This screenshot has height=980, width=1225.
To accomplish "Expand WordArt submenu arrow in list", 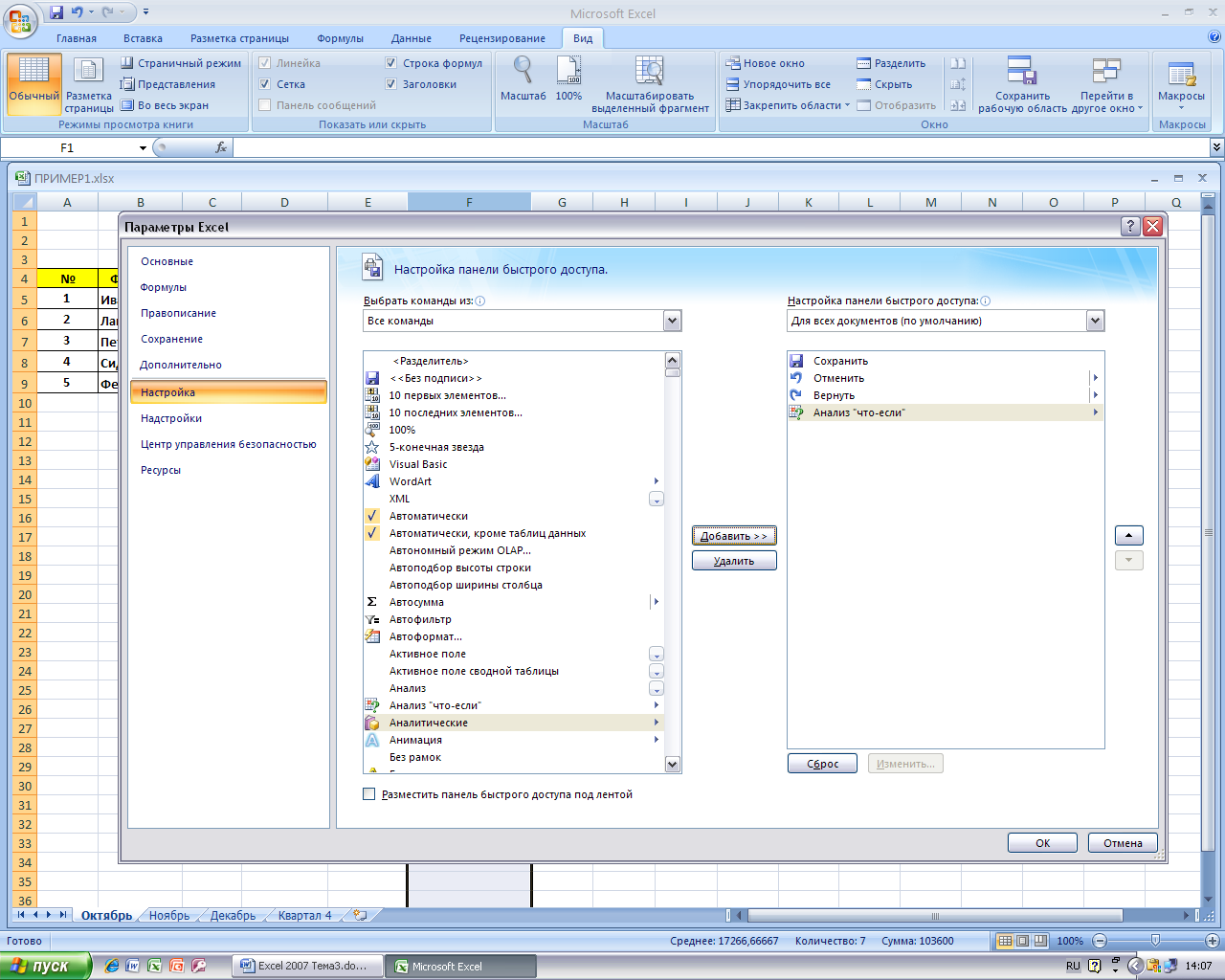I will coord(656,481).
